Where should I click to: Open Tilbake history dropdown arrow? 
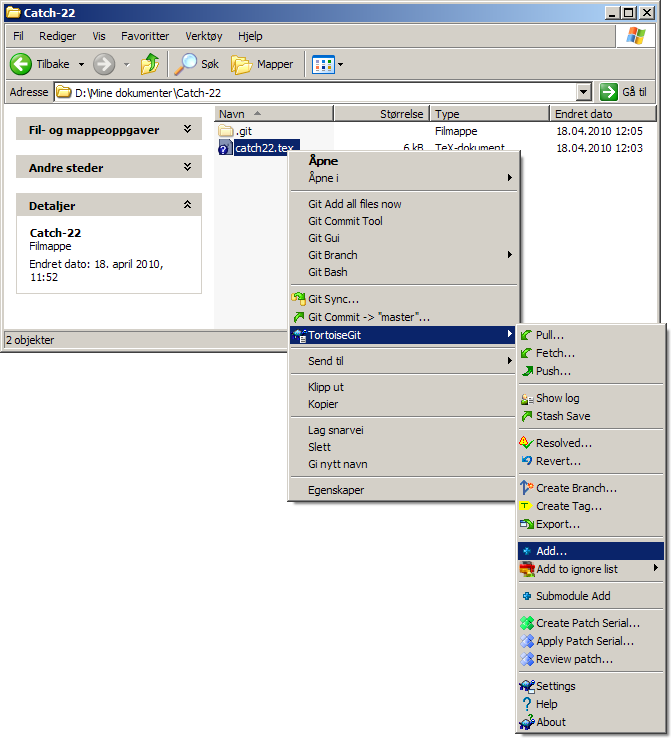[81, 64]
